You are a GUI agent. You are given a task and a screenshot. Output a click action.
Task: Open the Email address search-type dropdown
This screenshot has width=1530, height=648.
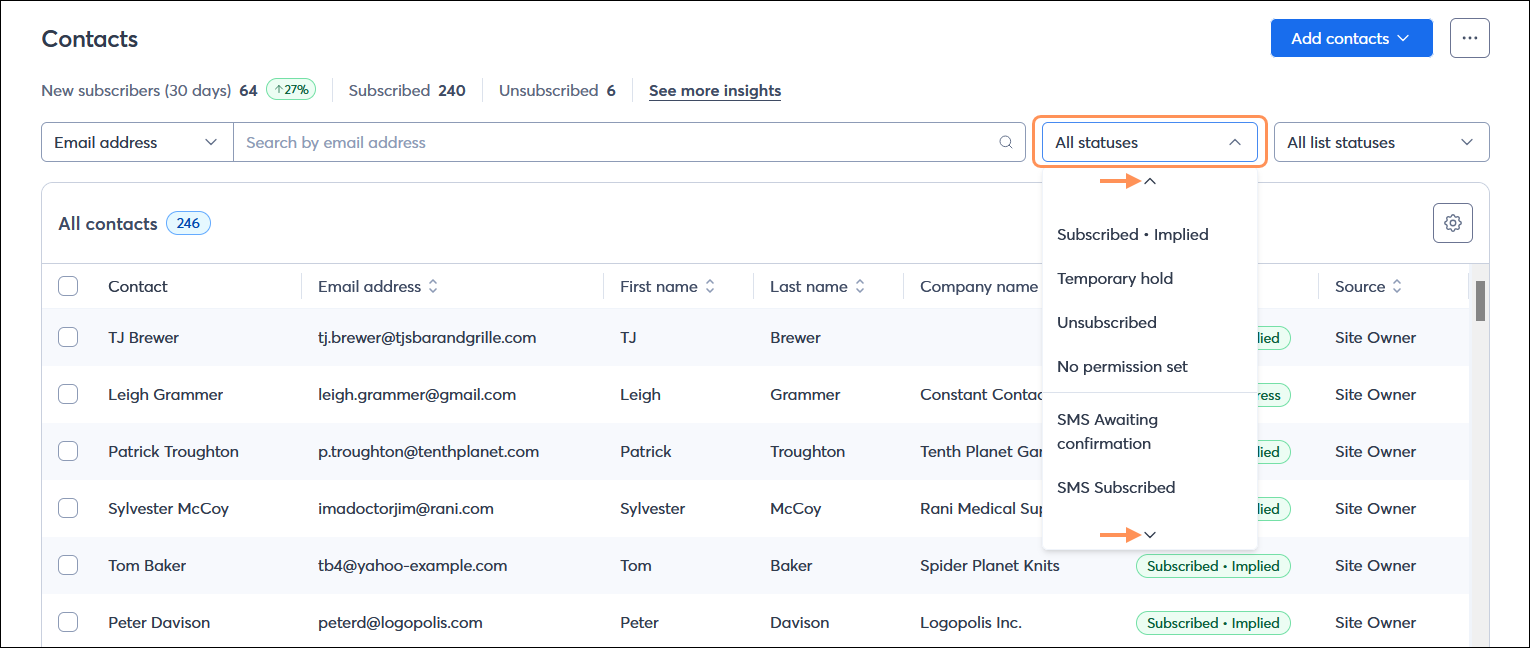pos(136,142)
